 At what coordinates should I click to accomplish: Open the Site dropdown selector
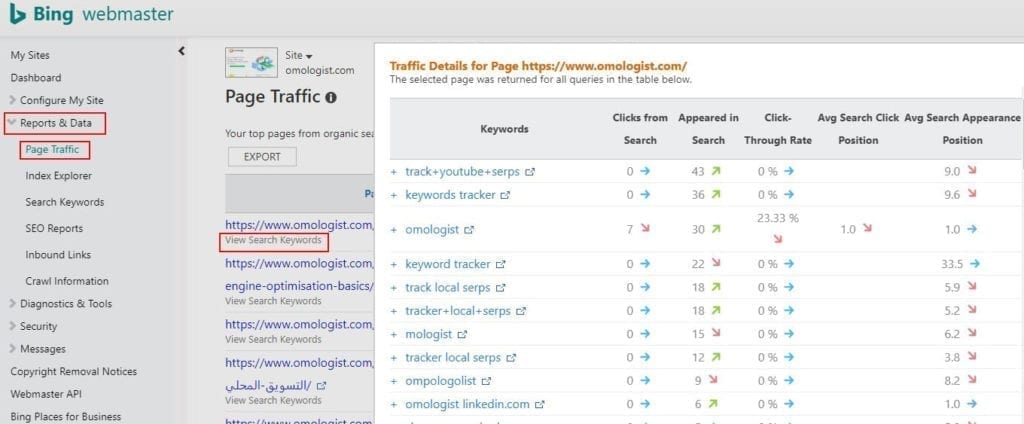[x=299, y=56]
